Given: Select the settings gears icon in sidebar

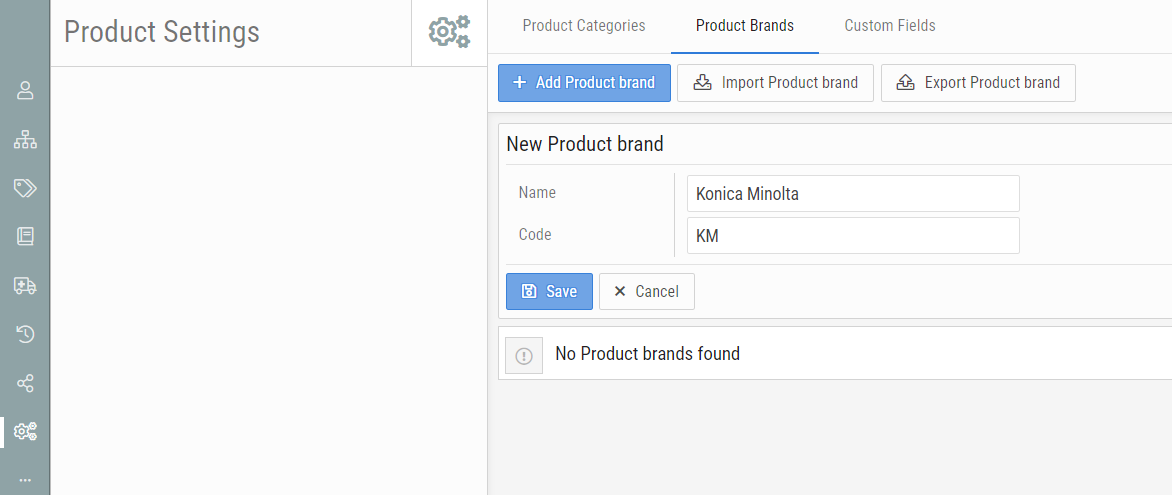Looking at the screenshot, I should (x=25, y=432).
